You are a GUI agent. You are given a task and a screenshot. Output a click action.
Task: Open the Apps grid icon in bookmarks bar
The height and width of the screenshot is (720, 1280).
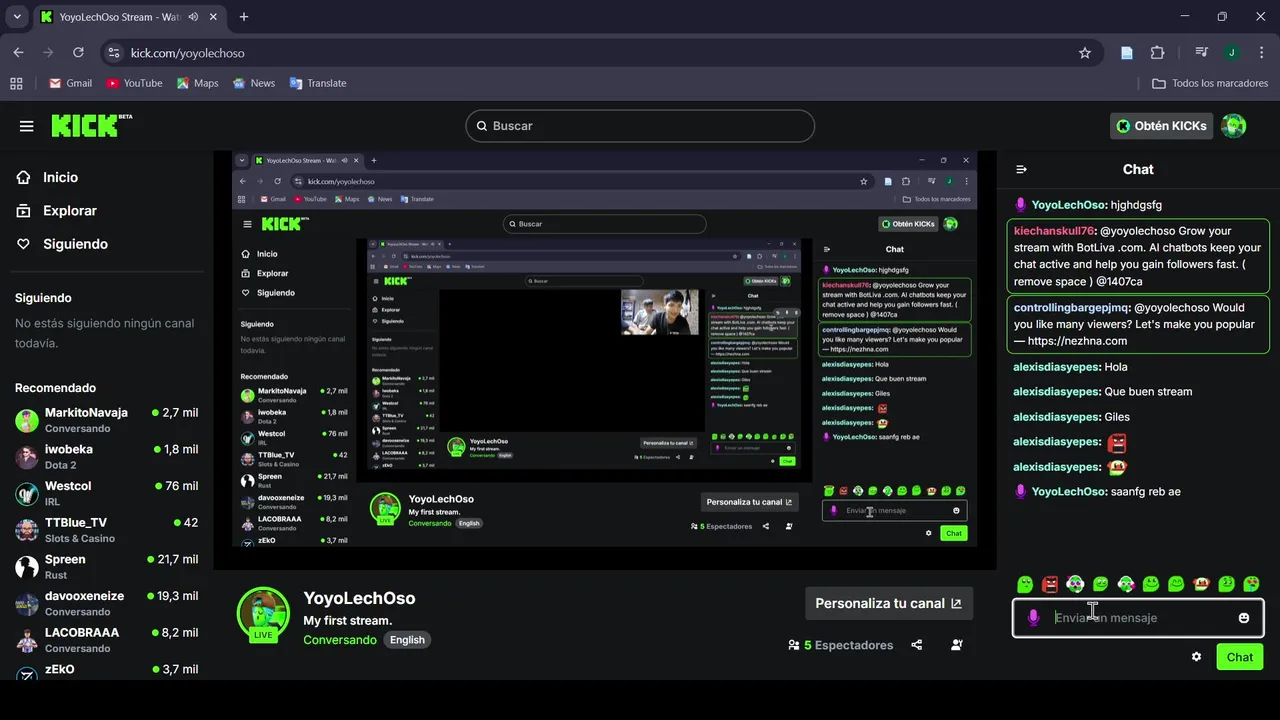(x=16, y=83)
